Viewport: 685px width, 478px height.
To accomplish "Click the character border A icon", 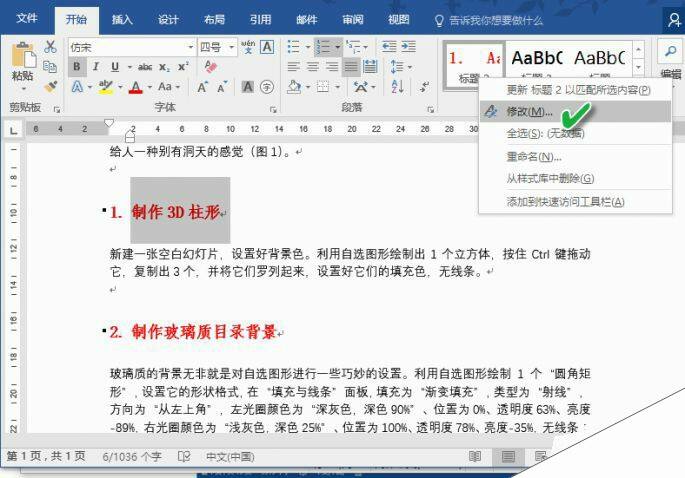I will (267, 47).
